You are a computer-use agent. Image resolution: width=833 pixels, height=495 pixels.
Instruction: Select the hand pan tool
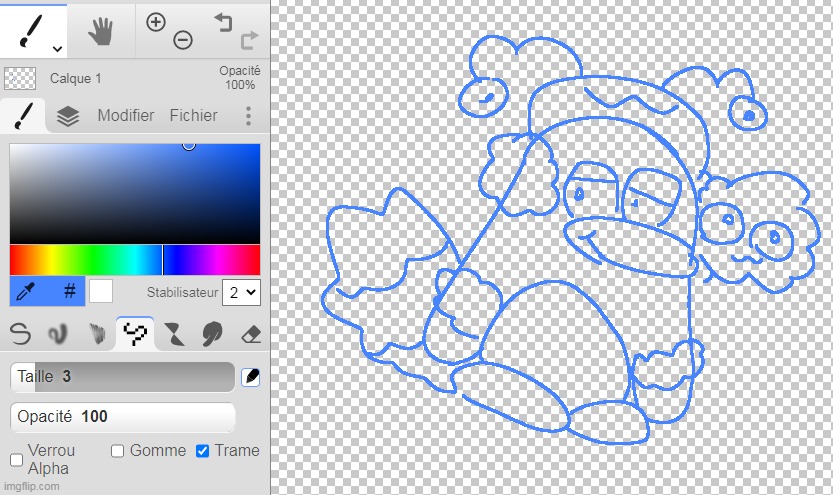100,31
